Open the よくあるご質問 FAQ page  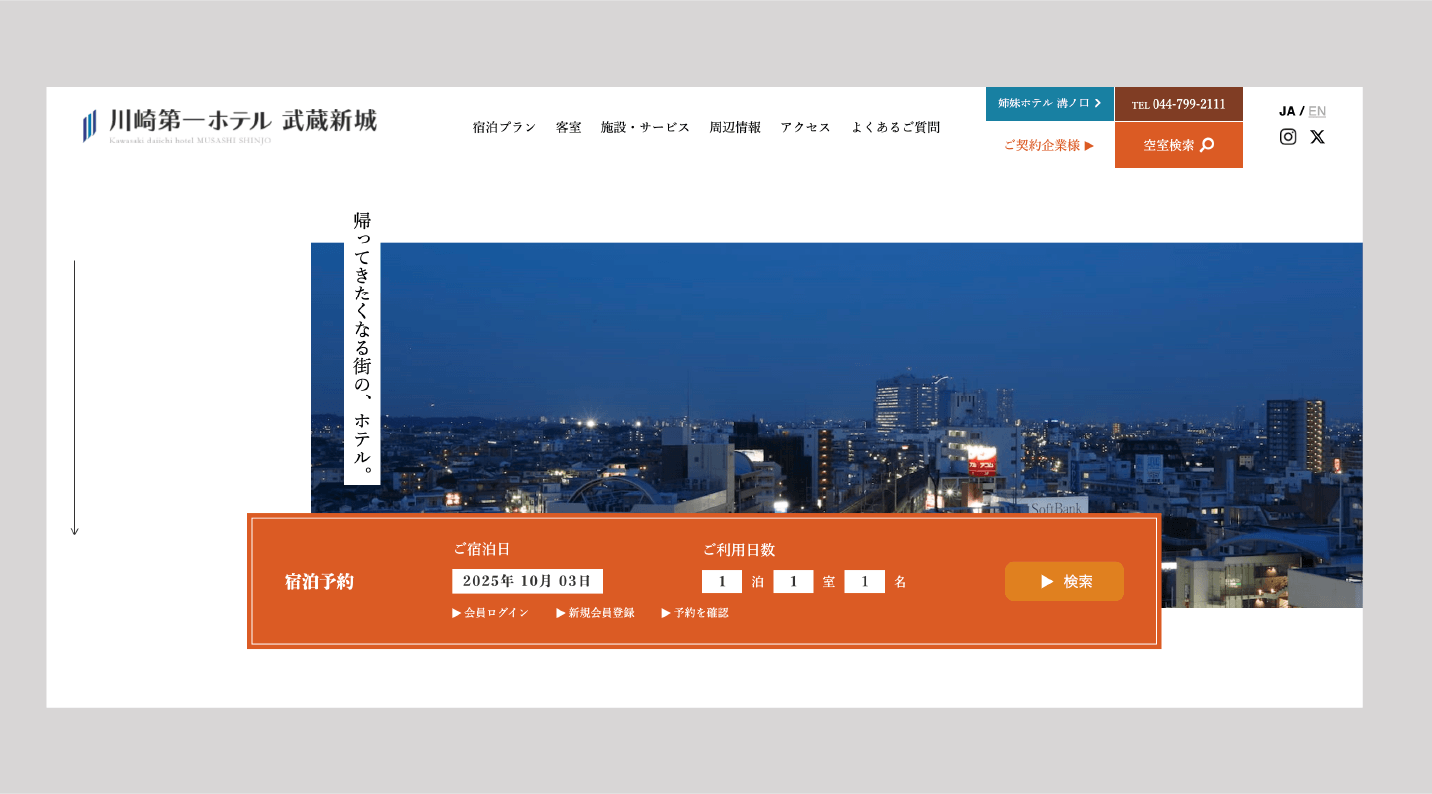895,127
